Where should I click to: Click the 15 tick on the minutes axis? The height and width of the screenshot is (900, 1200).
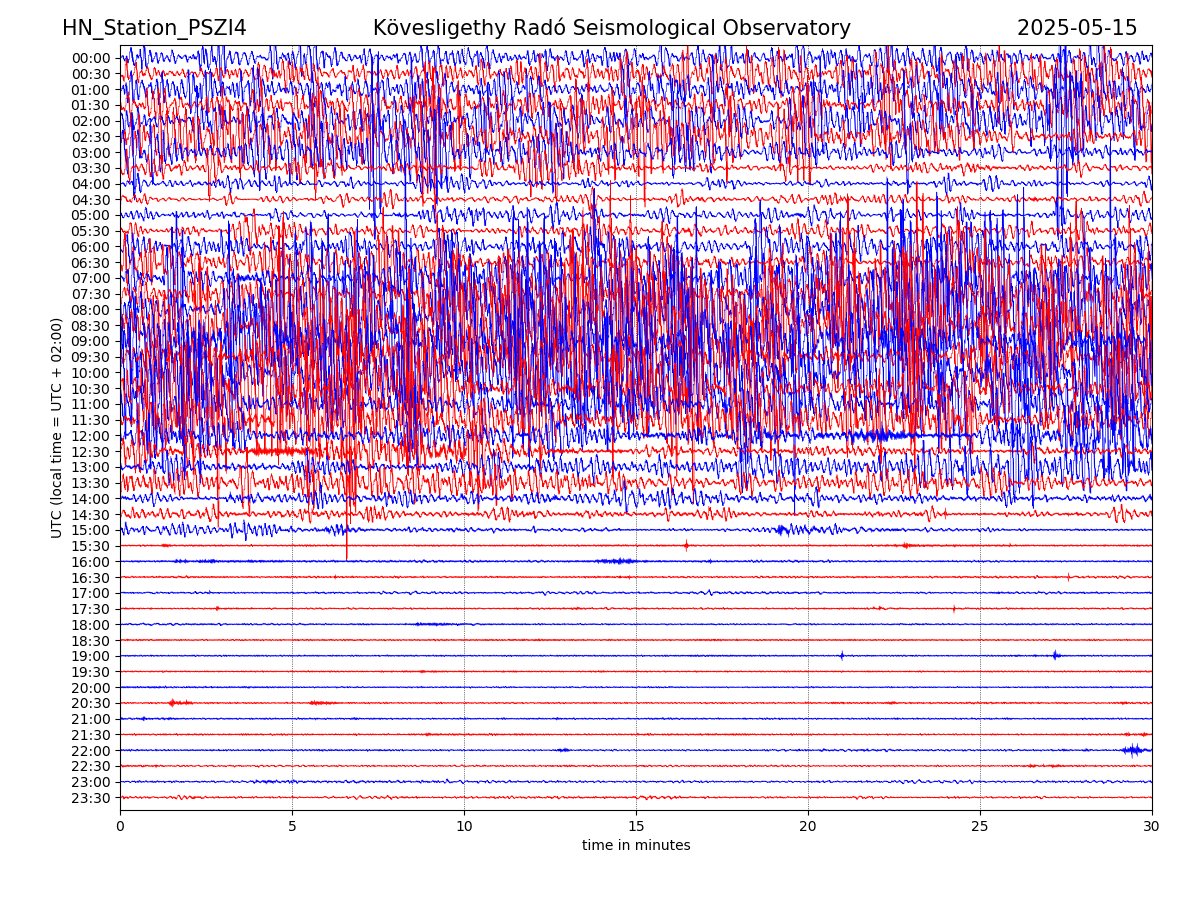click(x=636, y=826)
